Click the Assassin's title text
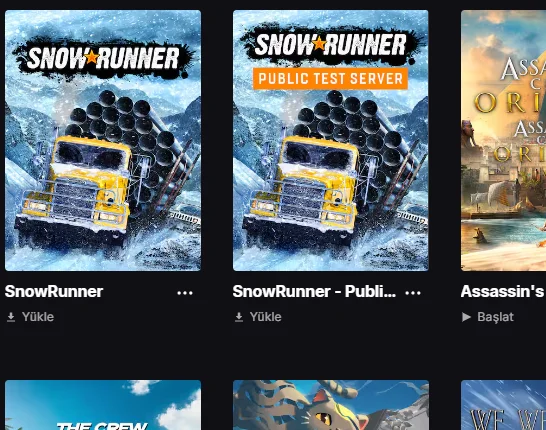 (x=503, y=292)
